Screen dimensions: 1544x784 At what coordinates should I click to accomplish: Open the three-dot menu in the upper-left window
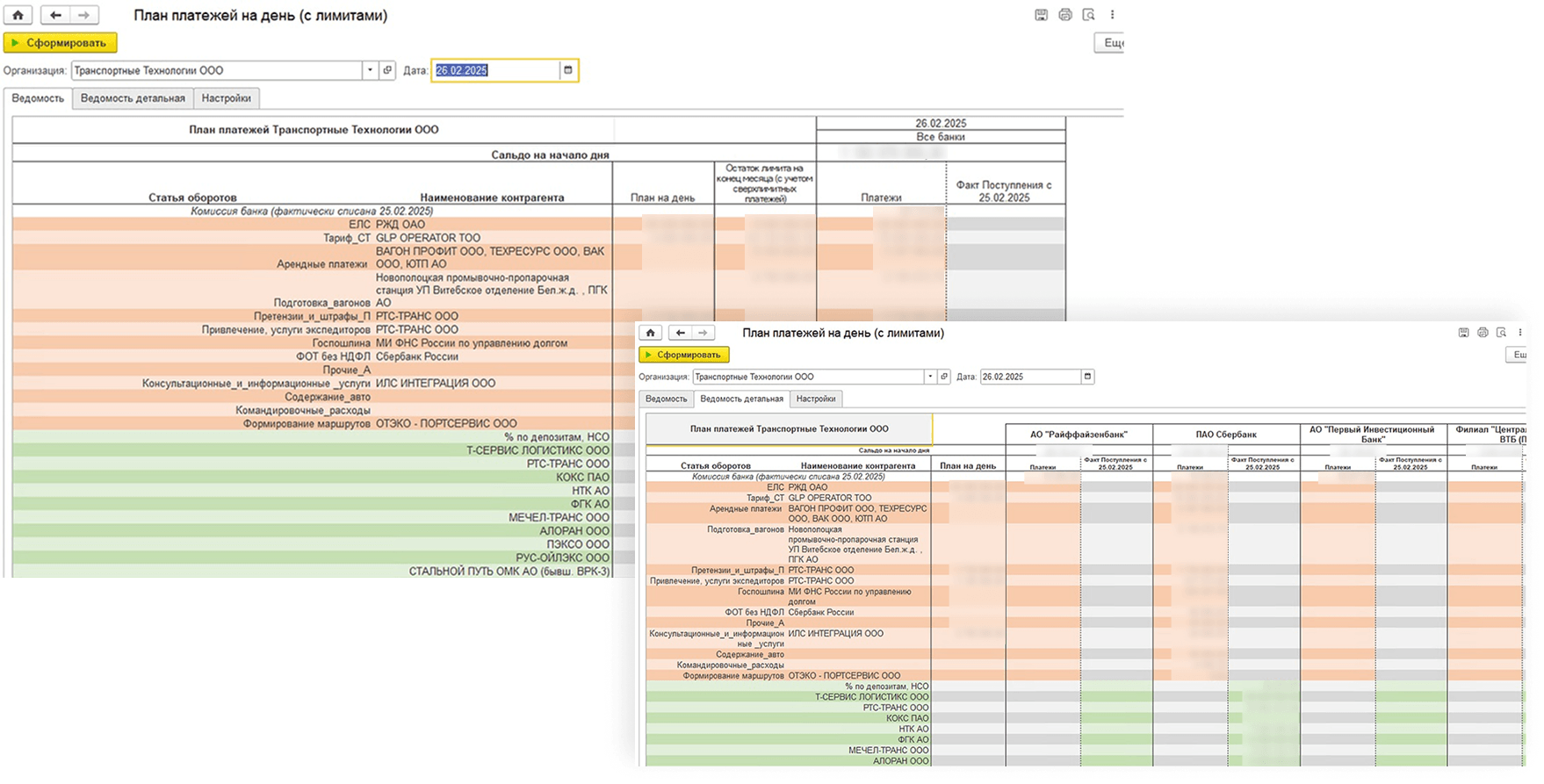point(1112,15)
